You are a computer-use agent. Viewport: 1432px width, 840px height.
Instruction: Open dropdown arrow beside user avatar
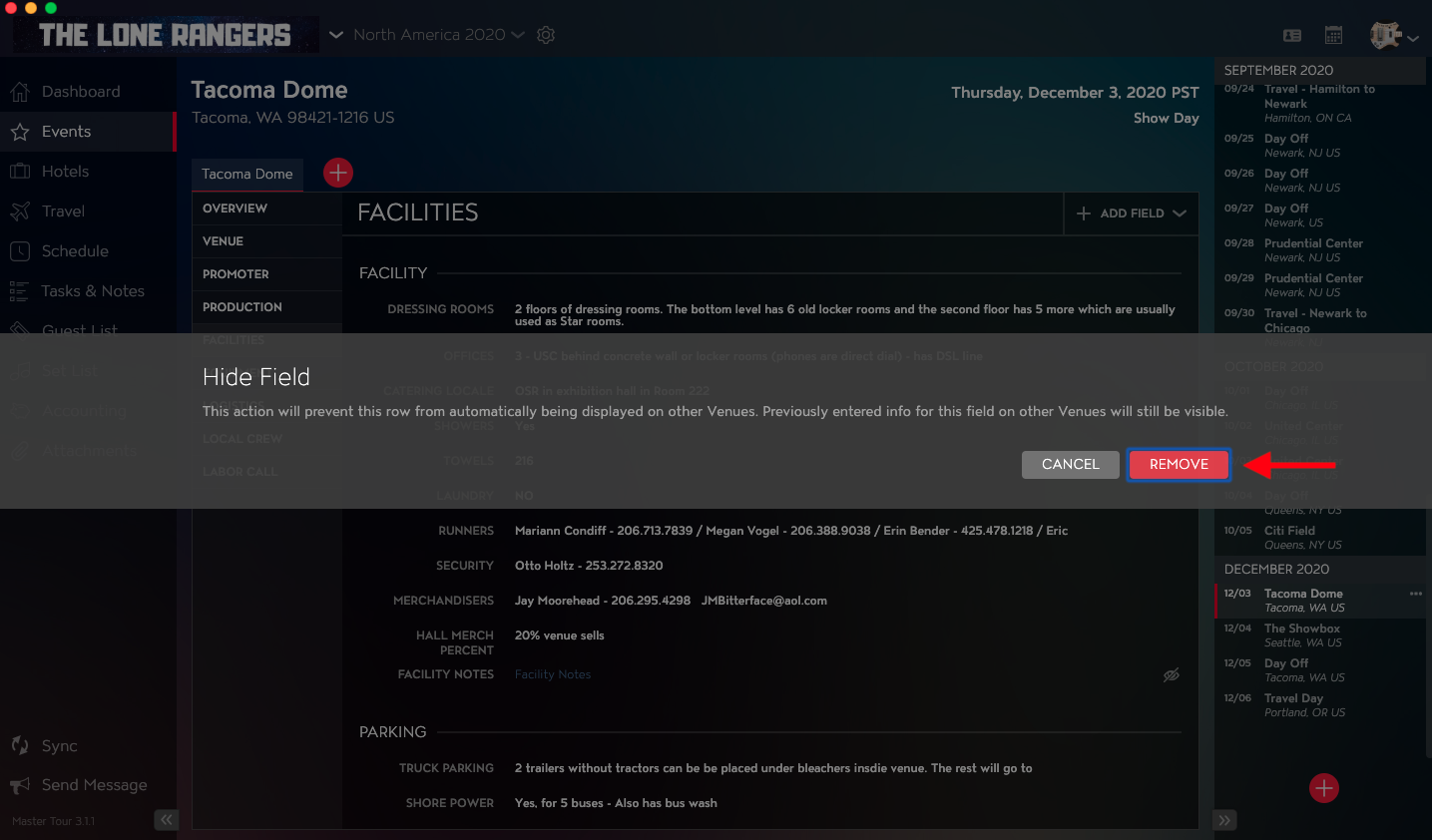point(1413,39)
